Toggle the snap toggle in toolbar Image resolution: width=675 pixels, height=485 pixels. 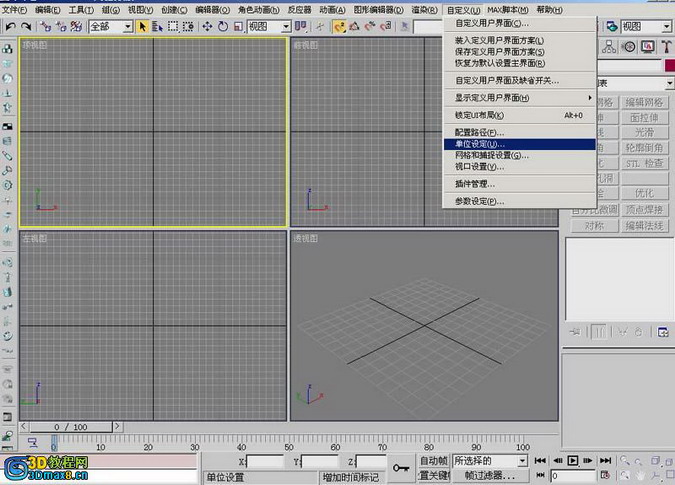(x=339, y=27)
